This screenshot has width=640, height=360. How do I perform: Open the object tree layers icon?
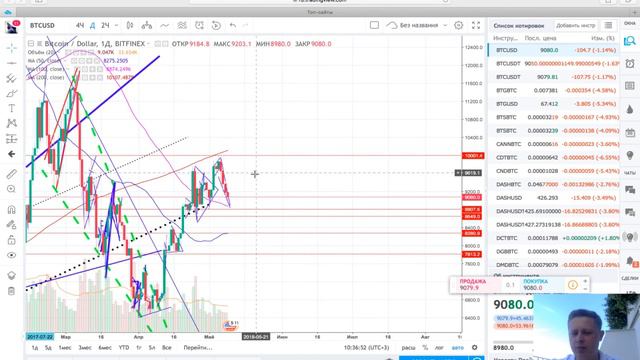[x=11, y=276]
